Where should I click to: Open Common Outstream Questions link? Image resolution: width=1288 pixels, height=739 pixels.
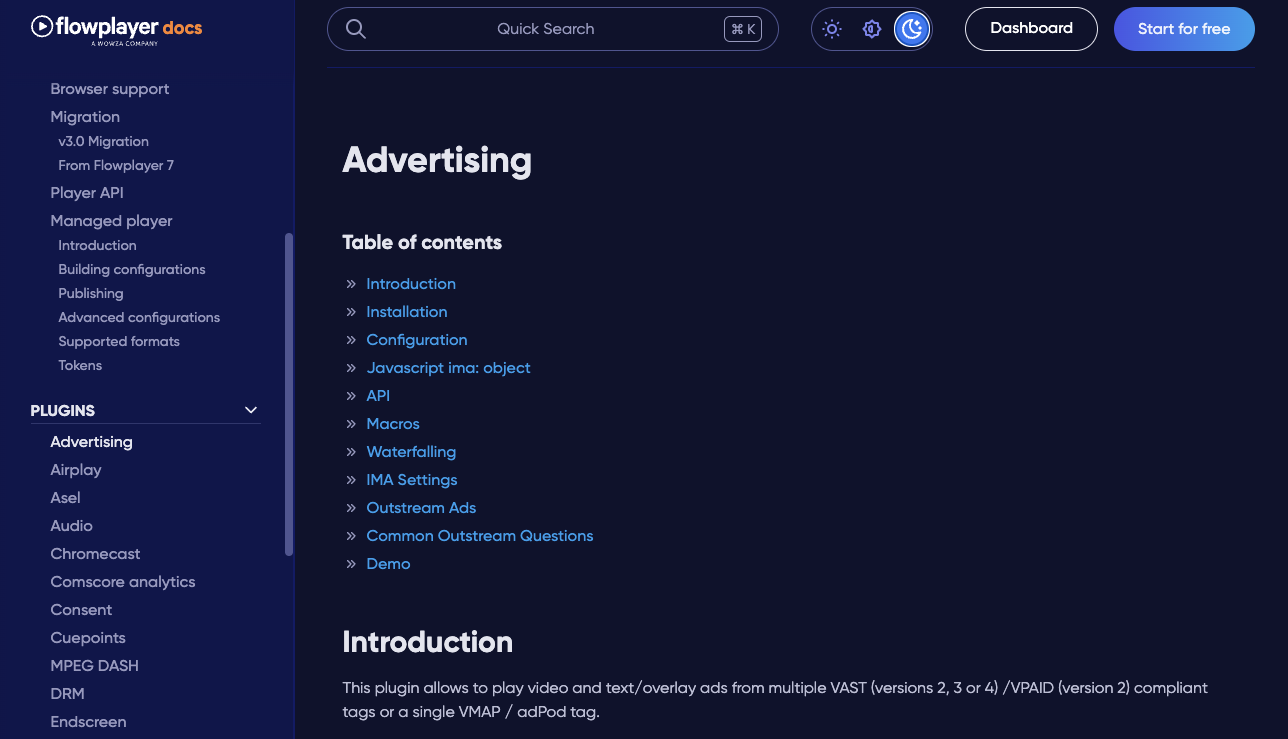coord(479,536)
